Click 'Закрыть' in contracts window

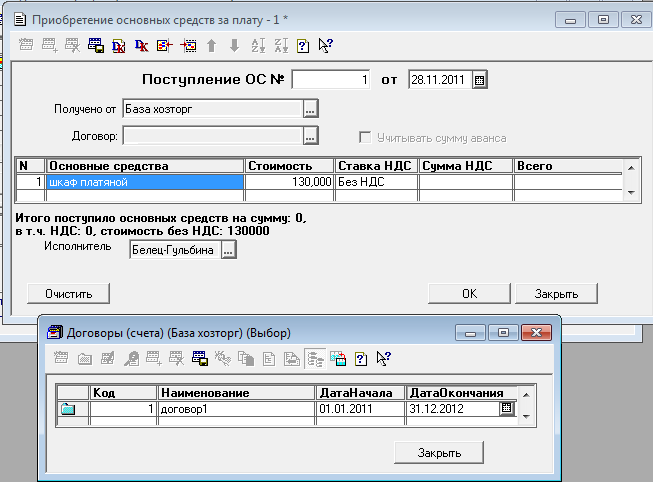pos(439,453)
